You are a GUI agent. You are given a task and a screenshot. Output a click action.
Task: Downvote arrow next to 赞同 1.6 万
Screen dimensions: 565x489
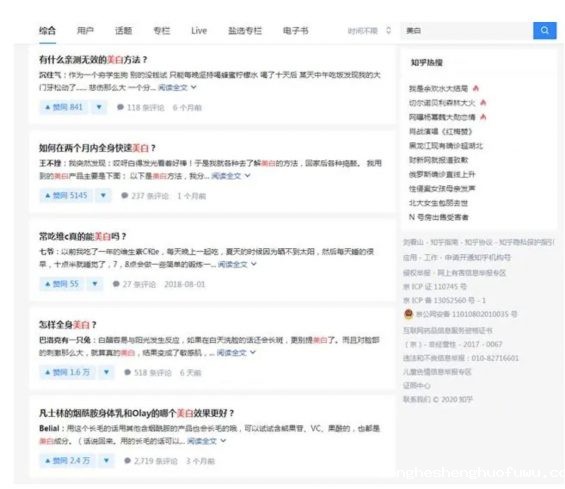click(106, 372)
